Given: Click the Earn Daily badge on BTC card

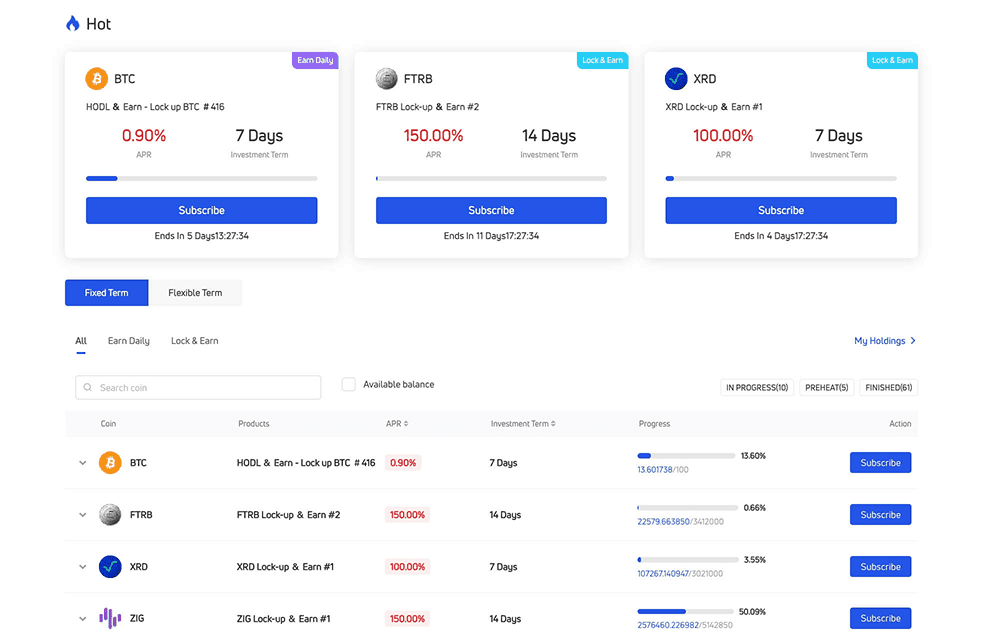Looking at the screenshot, I should [315, 60].
